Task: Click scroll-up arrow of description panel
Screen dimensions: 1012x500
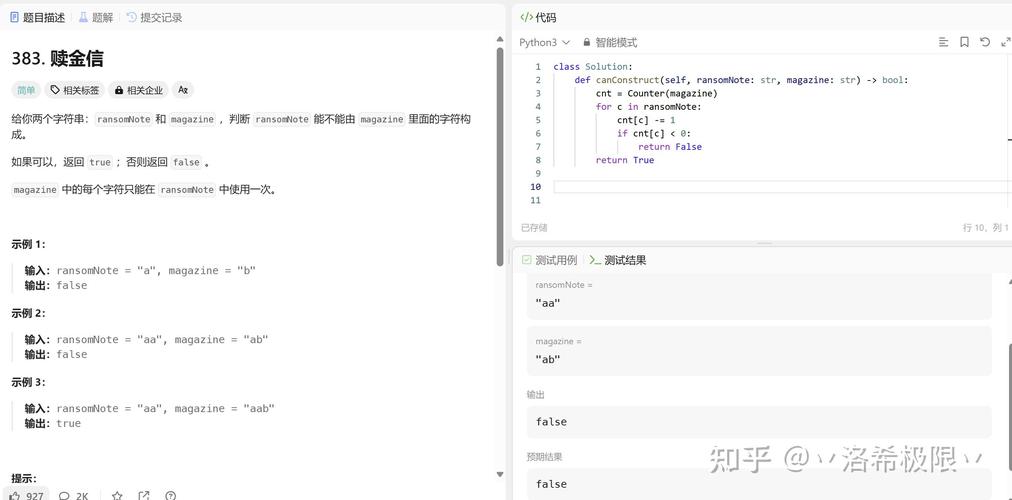Action: (x=500, y=39)
